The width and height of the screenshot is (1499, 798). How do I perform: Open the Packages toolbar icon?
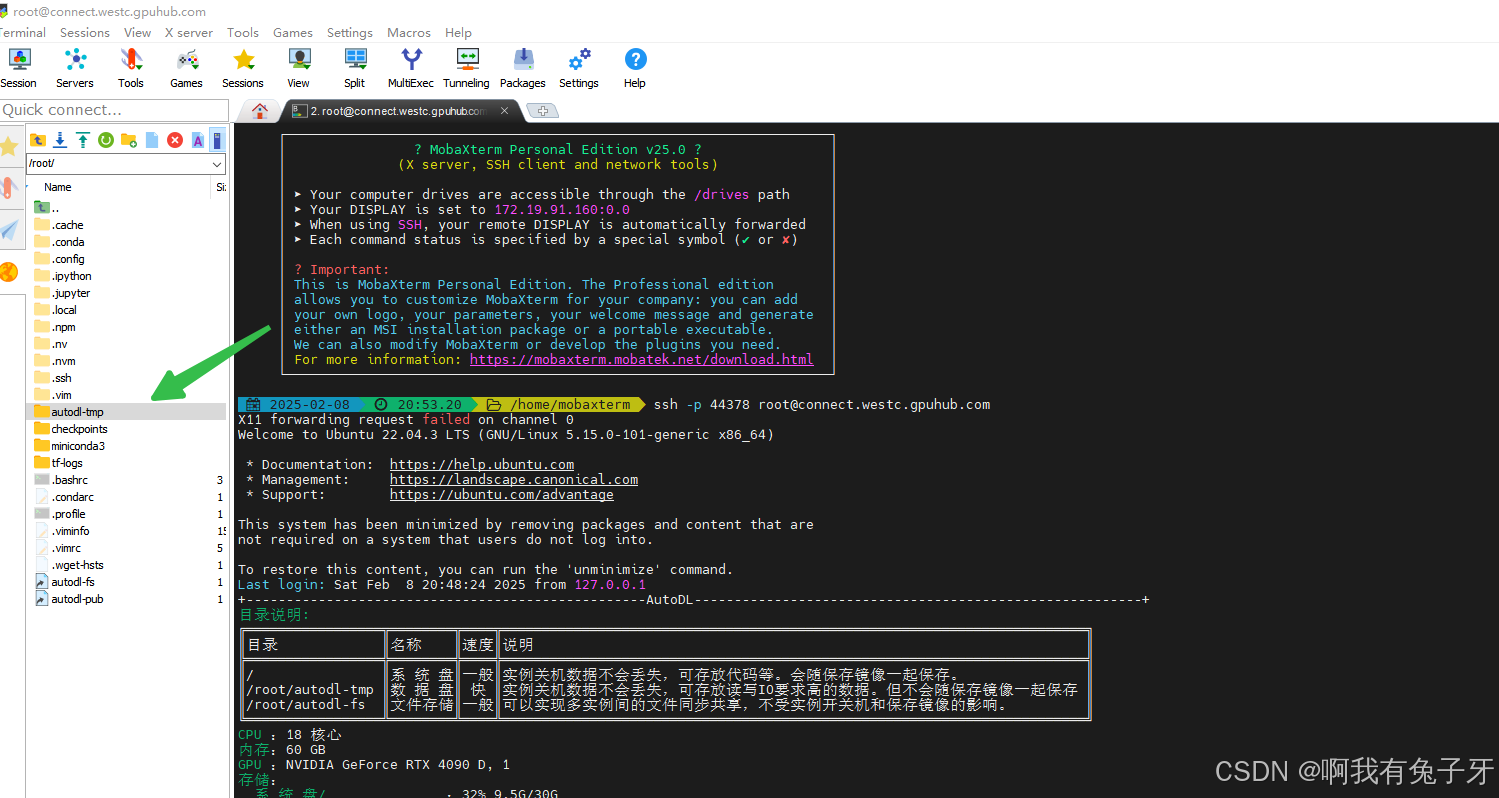tap(523, 68)
